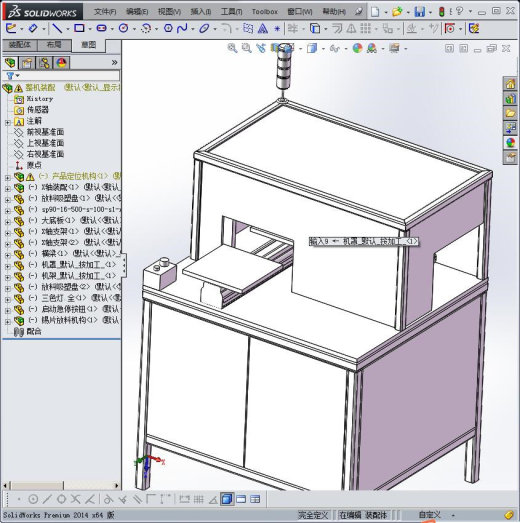
Task: Select the 前视基准面 plane item
Action: (x=45, y=132)
